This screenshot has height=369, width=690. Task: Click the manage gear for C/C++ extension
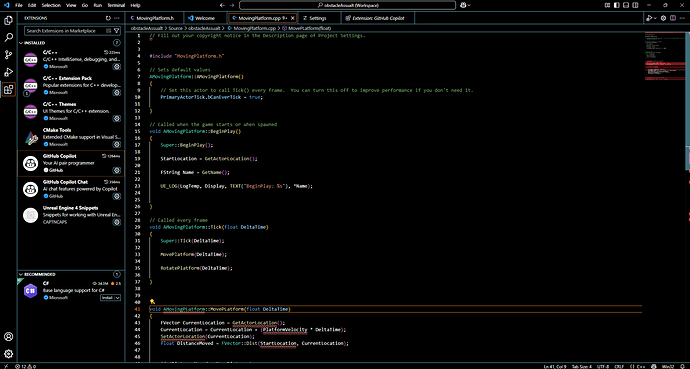(x=117, y=67)
